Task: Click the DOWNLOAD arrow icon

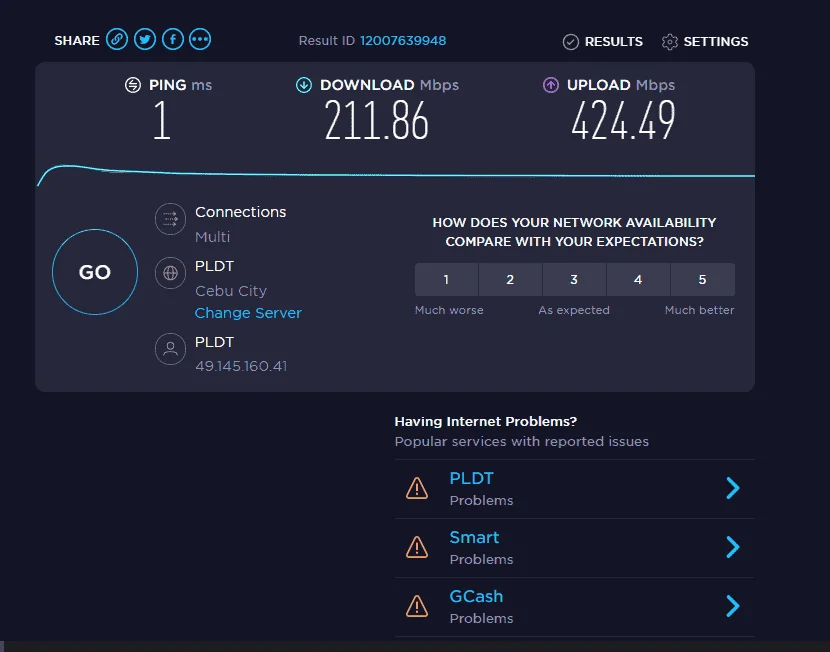Action: 304,85
